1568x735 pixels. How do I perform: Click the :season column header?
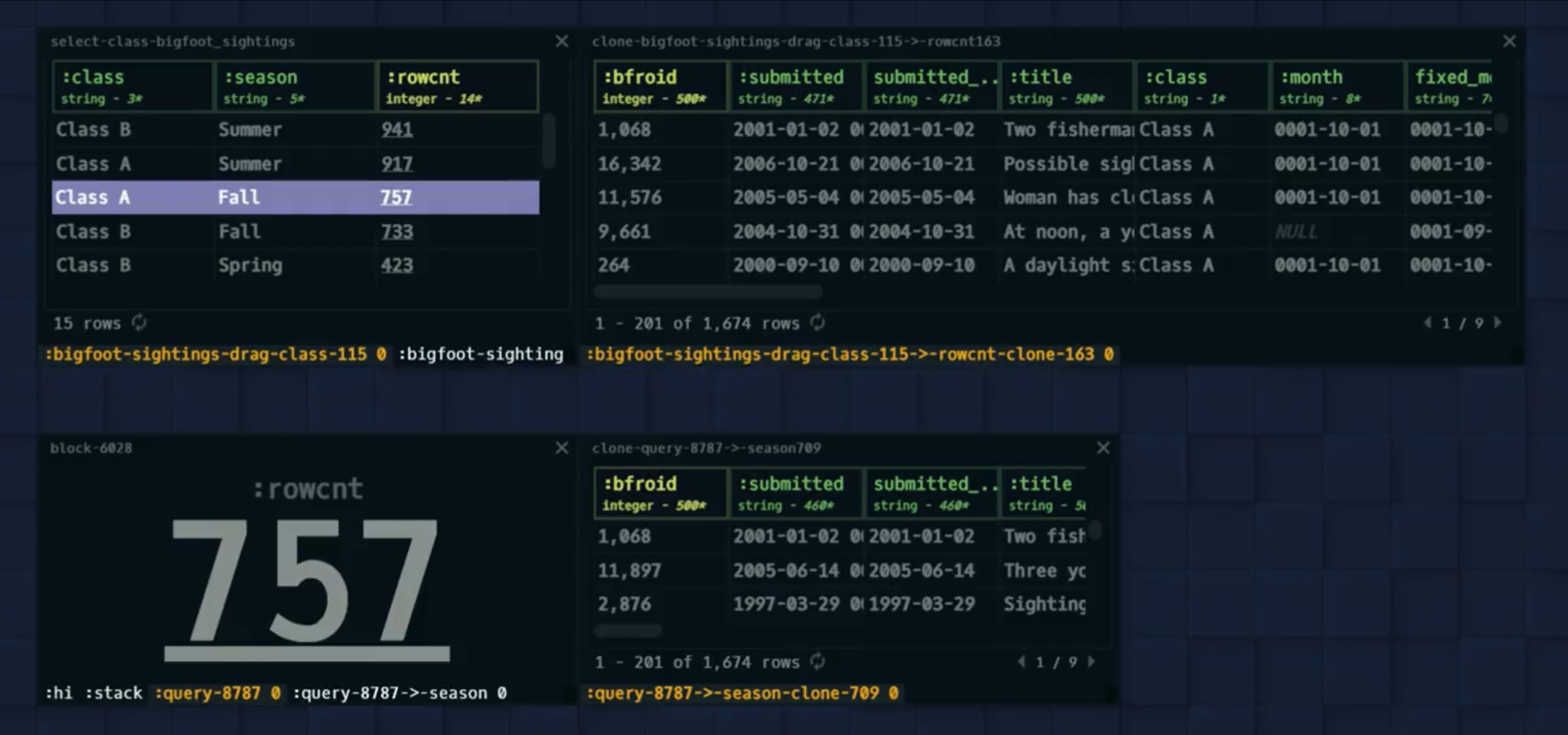pos(295,86)
